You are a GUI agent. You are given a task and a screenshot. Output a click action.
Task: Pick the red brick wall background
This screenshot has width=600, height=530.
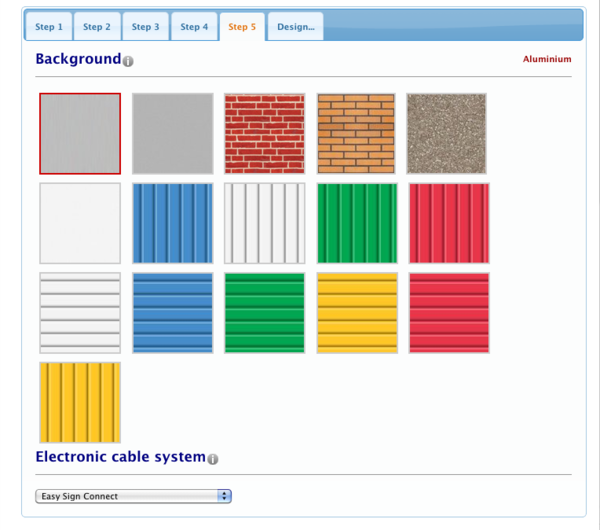click(265, 134)
